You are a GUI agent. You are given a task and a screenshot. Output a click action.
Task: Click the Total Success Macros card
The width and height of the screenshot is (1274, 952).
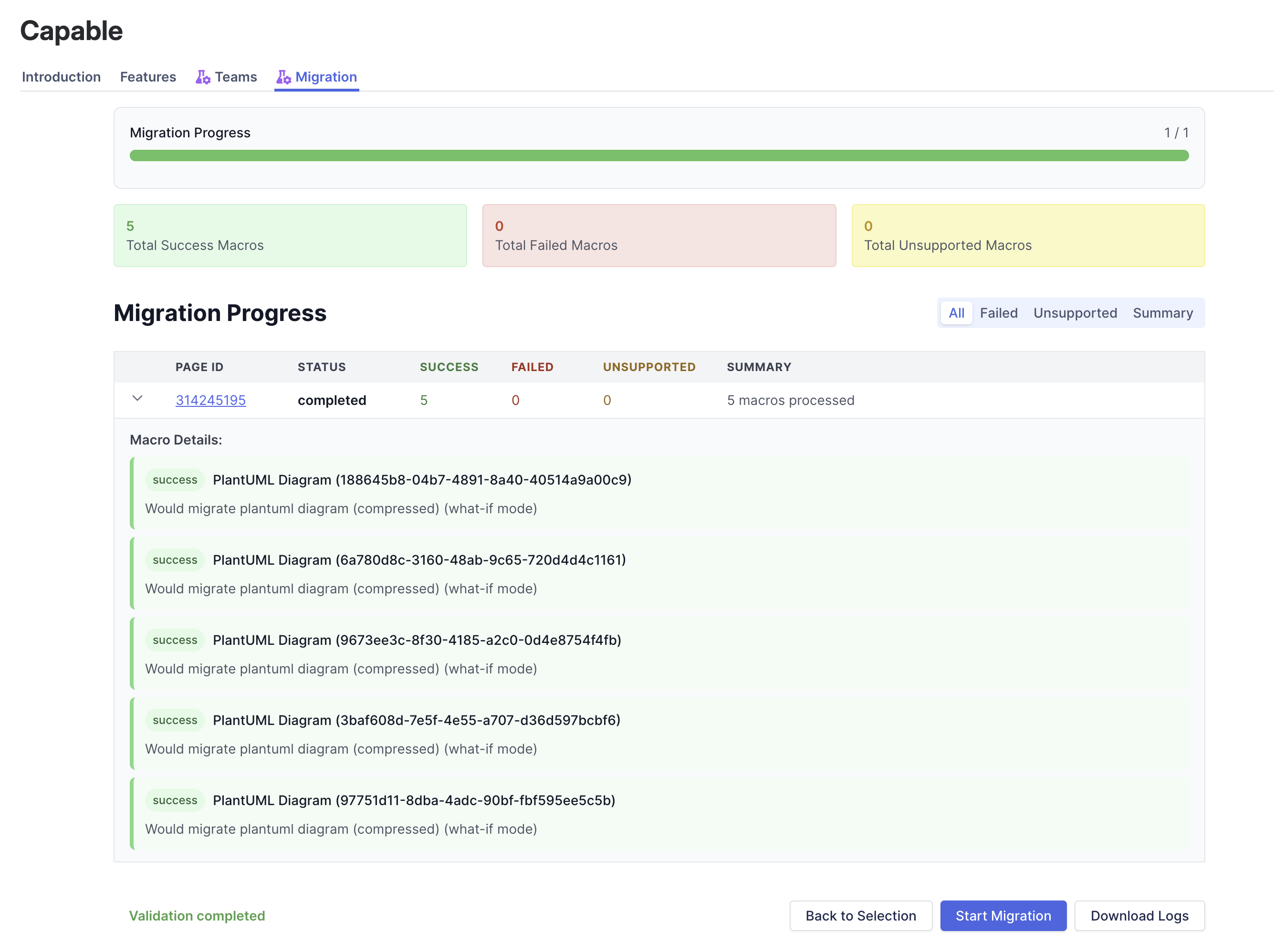point(290,236)
